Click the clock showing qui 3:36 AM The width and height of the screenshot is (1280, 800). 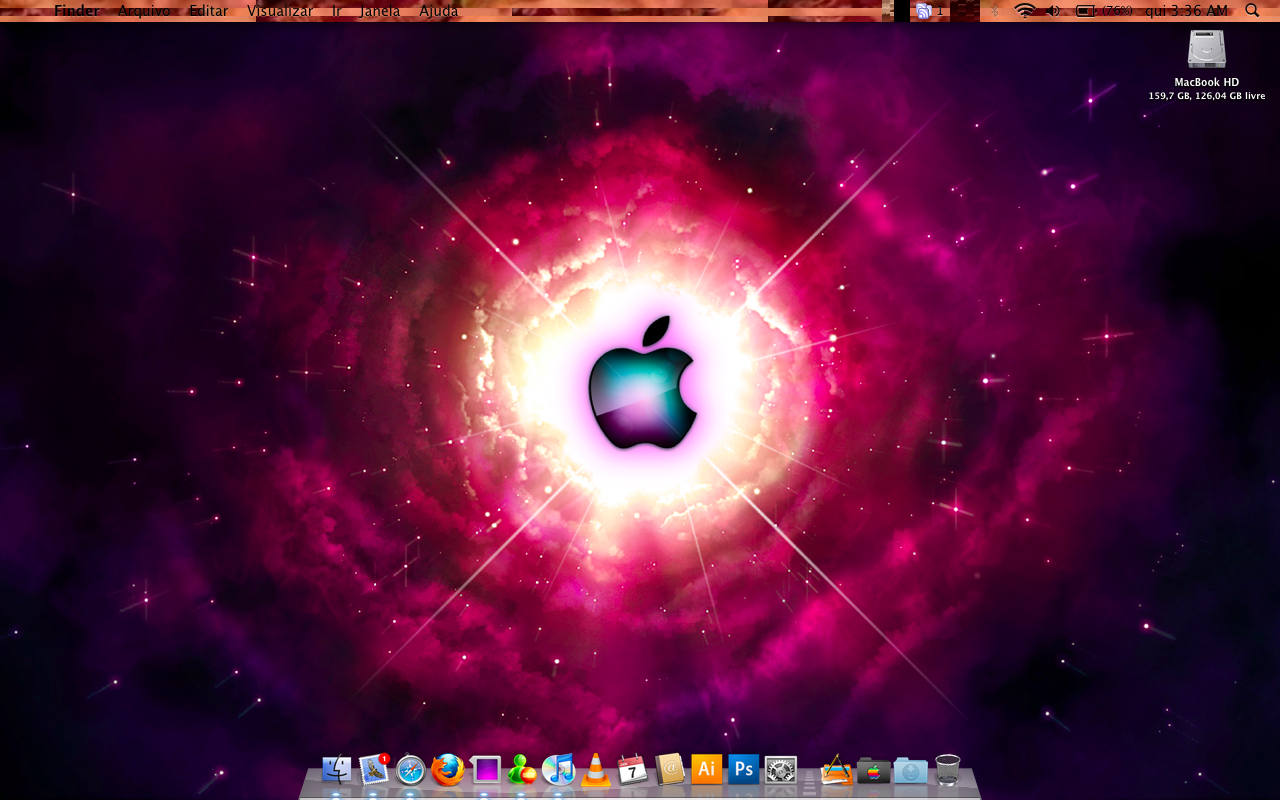tap(1187, 10)
